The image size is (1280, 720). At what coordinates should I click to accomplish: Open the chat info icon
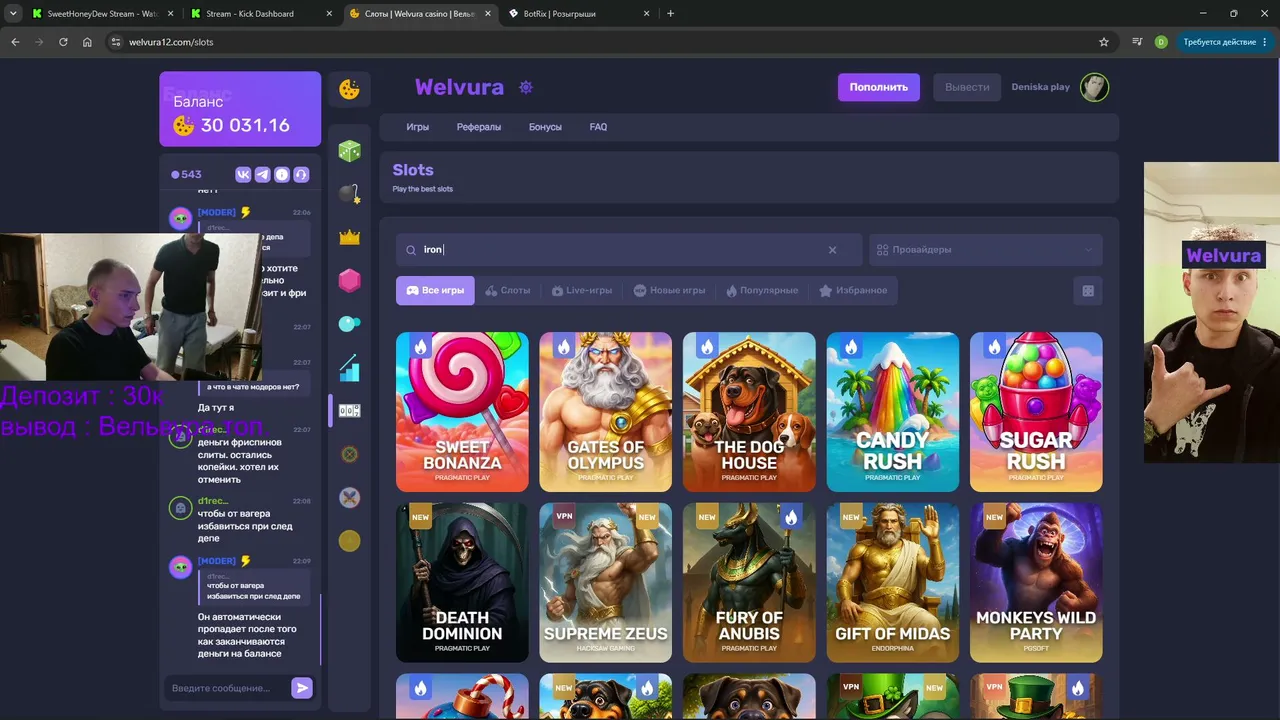(282, 174)
